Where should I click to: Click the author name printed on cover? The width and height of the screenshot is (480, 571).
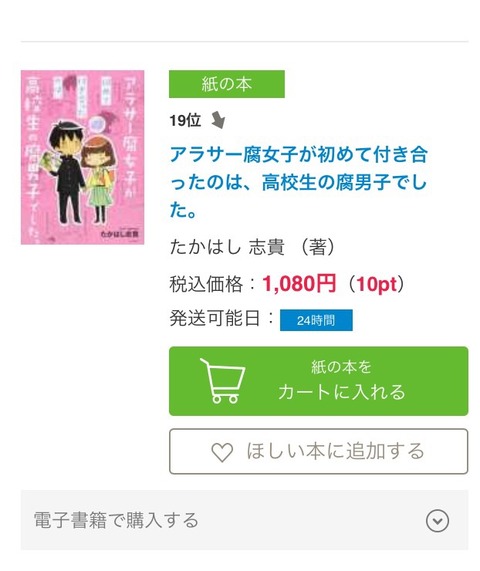click(120, 234)
